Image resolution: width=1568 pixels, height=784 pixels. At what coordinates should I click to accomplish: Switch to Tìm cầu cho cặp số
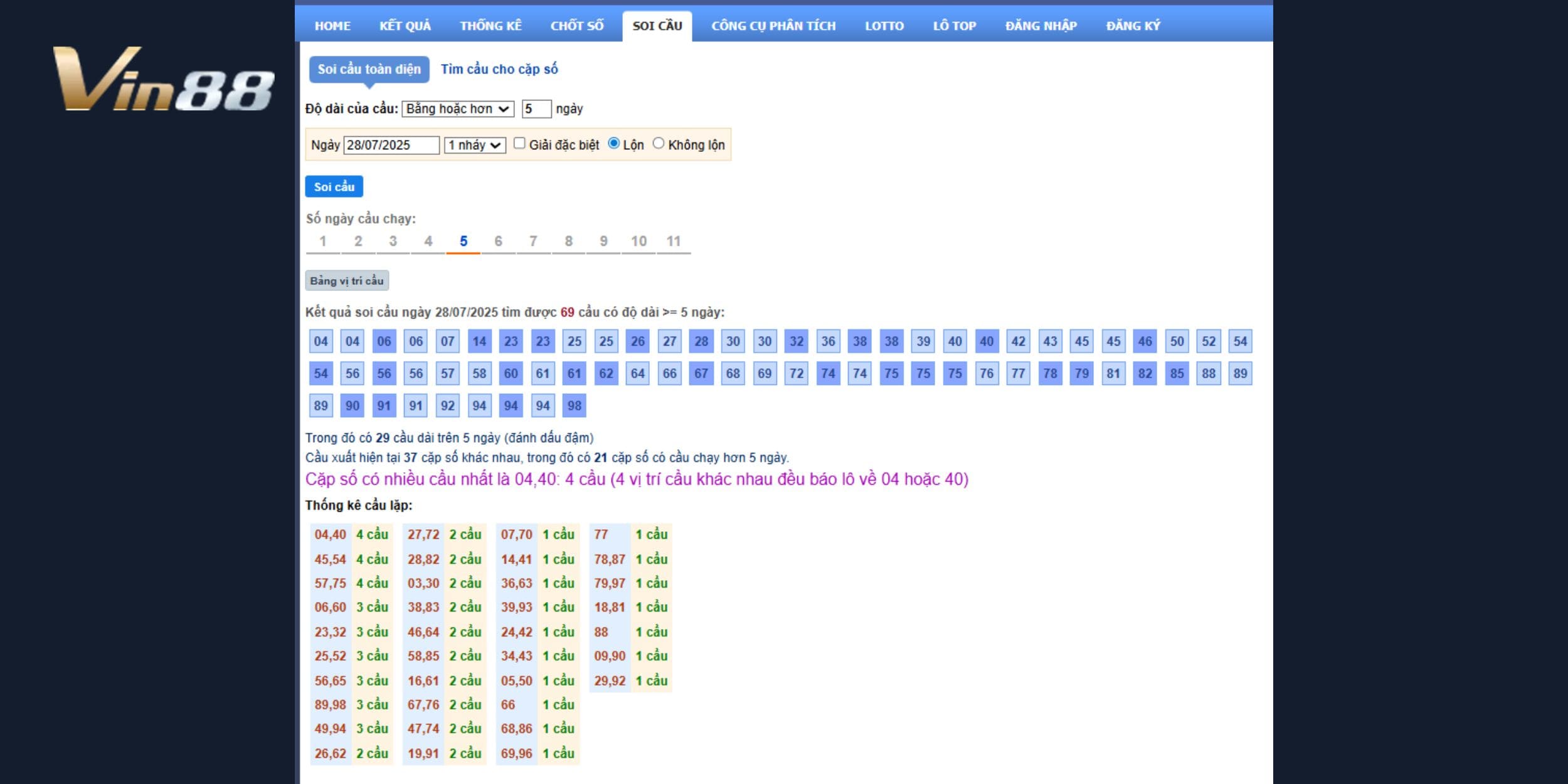499,69
